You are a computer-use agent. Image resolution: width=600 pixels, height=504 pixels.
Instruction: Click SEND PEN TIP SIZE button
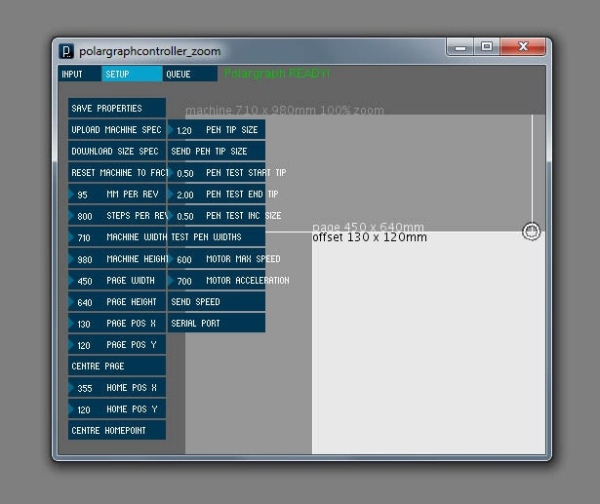point(217,151)
